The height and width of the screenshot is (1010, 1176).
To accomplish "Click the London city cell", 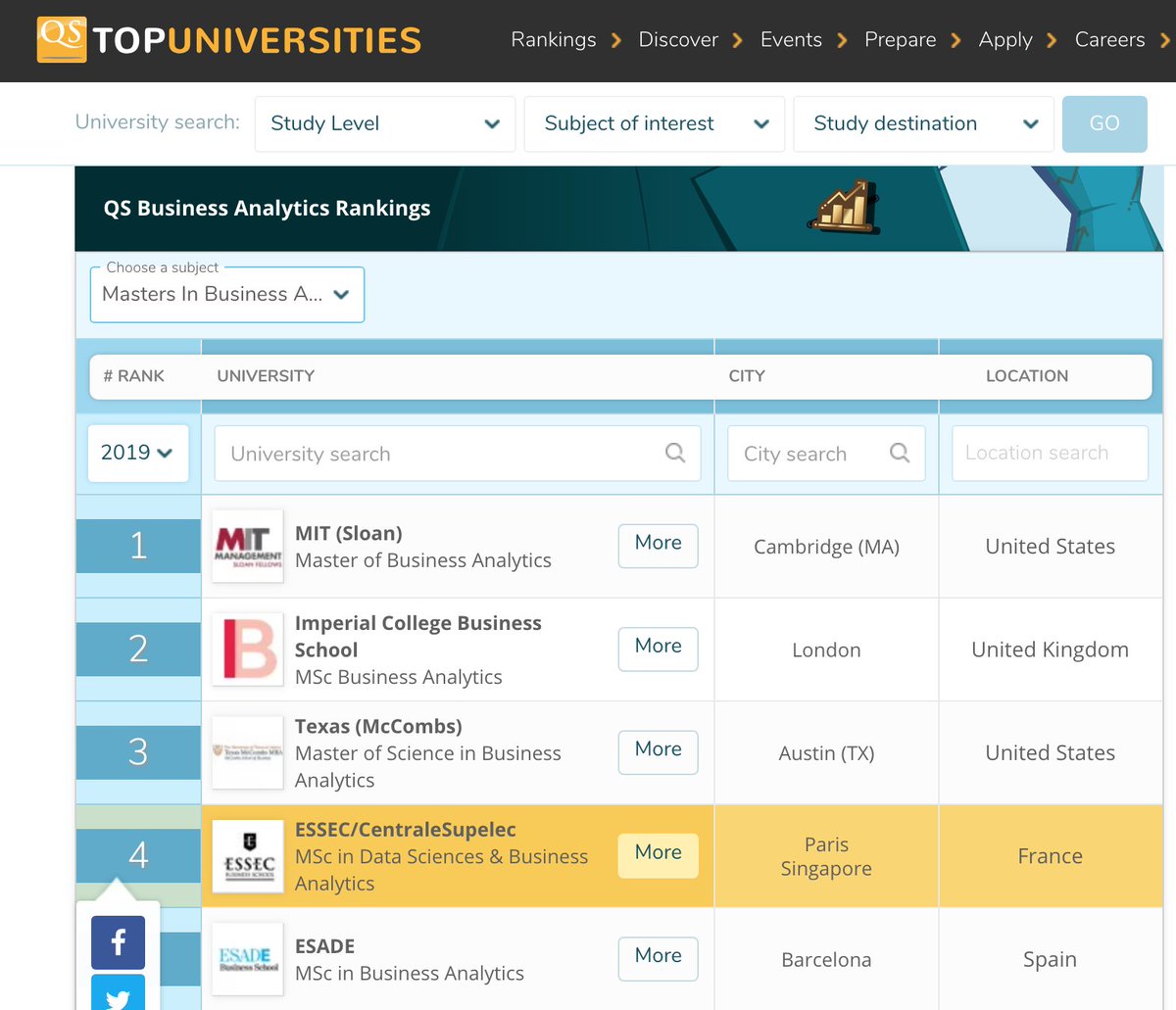I will pos(826,650).
